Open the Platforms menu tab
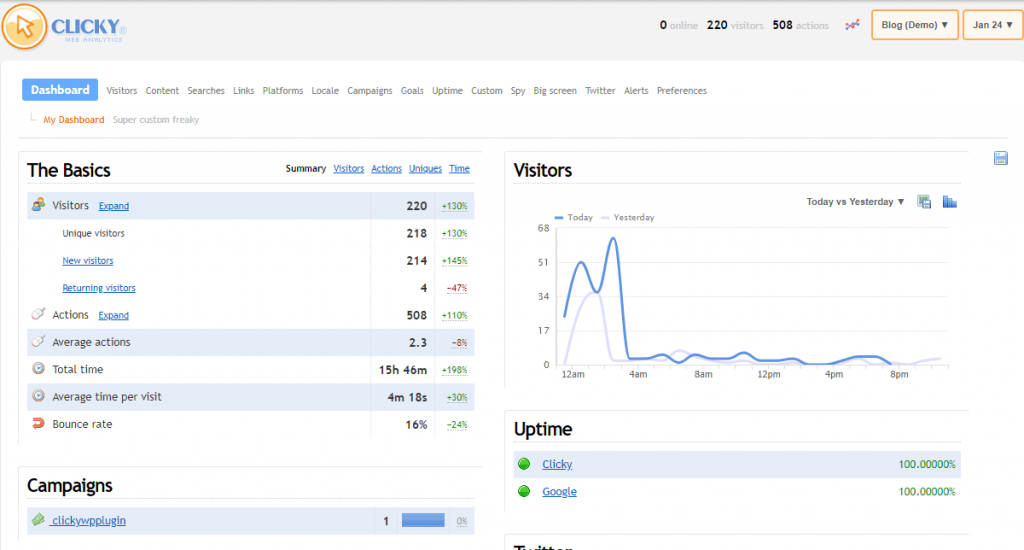 [x=283, y=91]
